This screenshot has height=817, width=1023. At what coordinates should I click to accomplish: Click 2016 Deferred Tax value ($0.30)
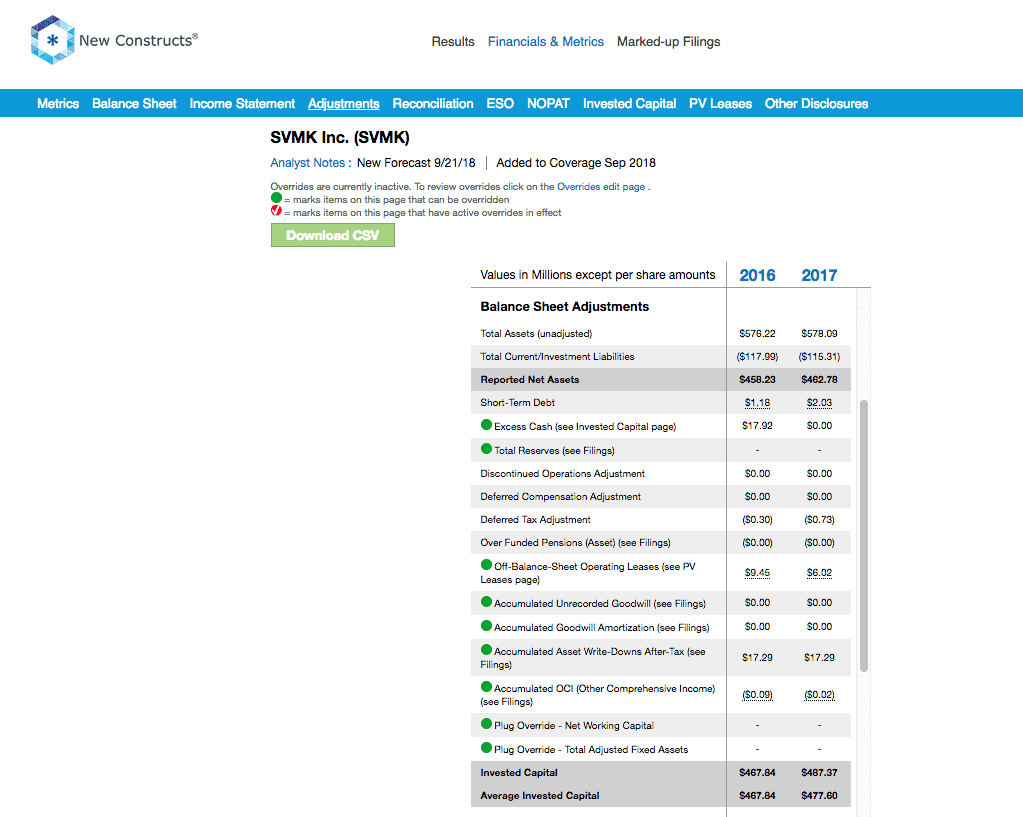point(757,519)
